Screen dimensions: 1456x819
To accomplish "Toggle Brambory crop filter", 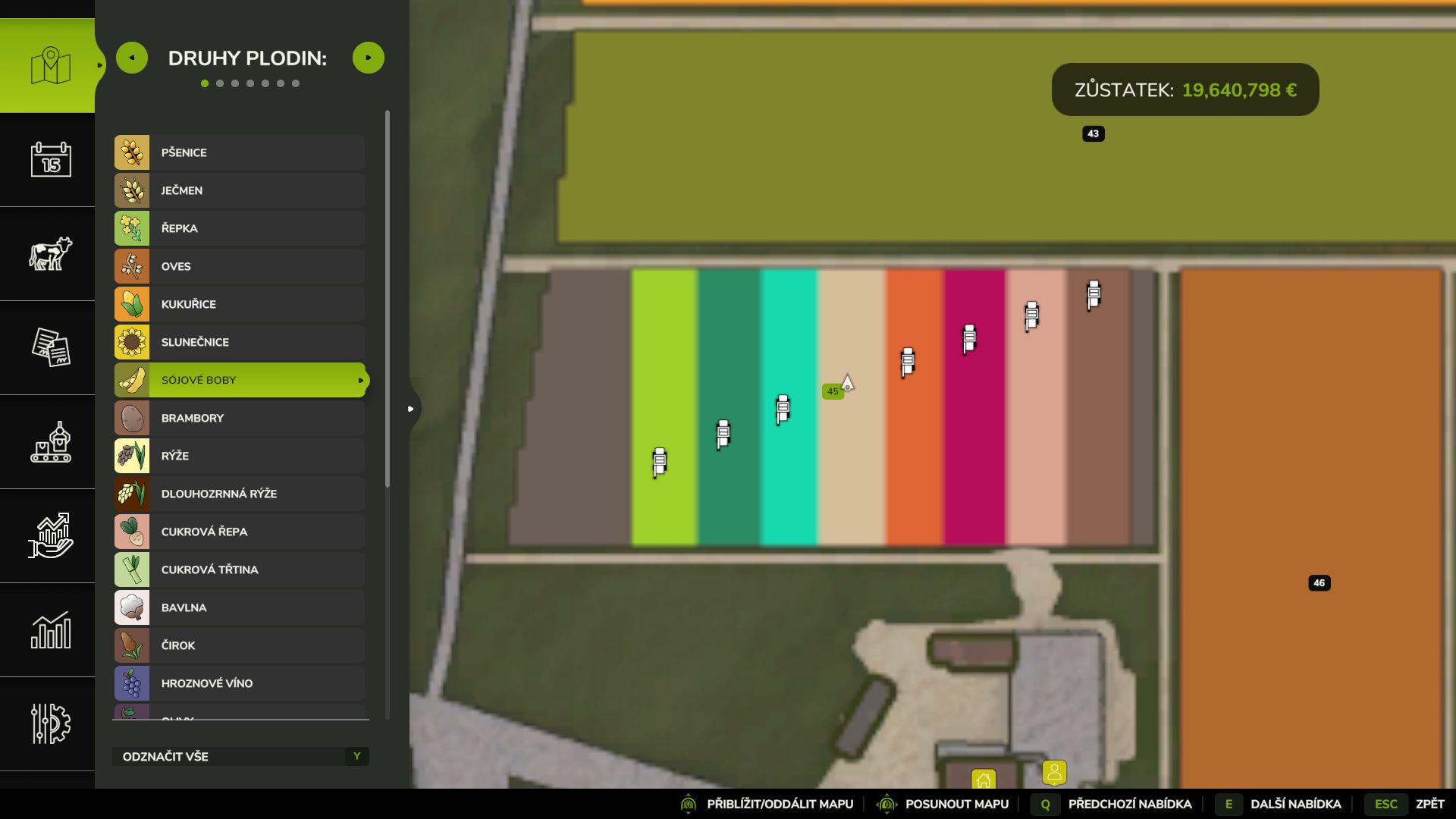I will (240, 418).
